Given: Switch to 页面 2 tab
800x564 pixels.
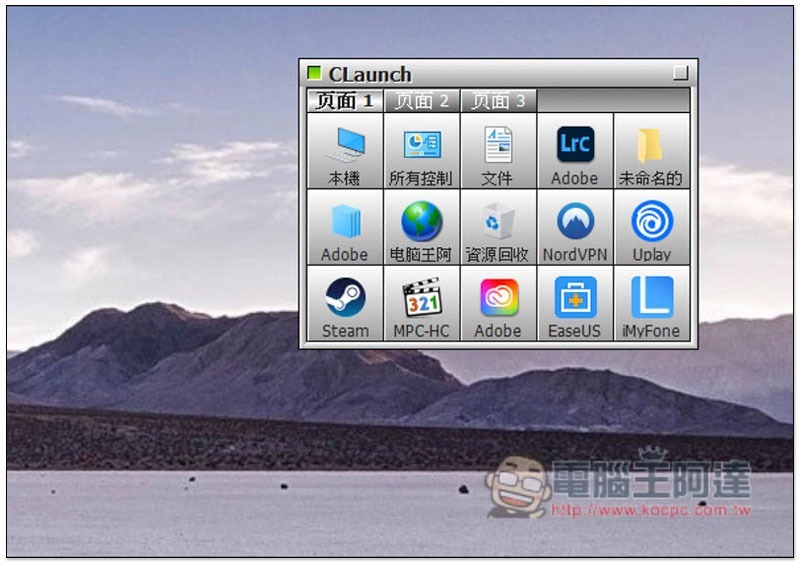Looking at the screenshot, I should tap(421, 101).
